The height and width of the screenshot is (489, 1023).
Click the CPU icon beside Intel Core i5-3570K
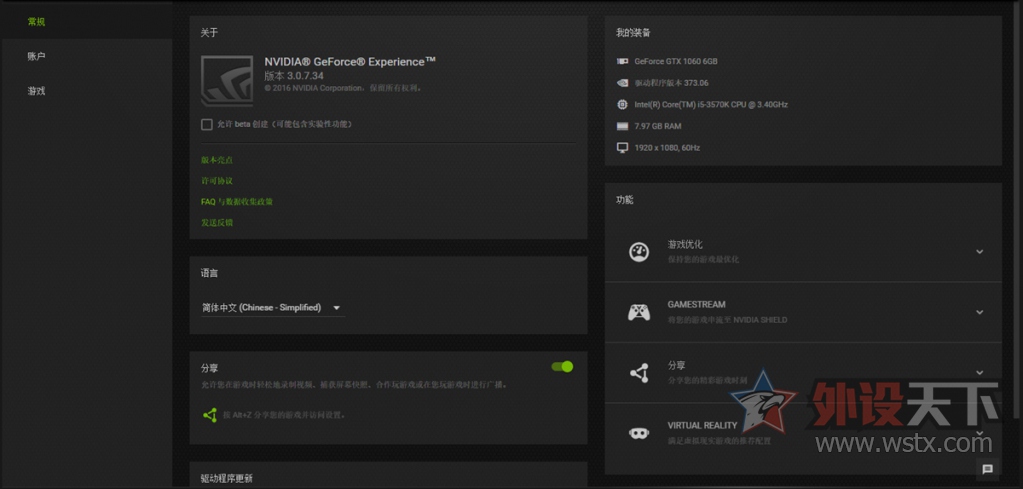622,104
